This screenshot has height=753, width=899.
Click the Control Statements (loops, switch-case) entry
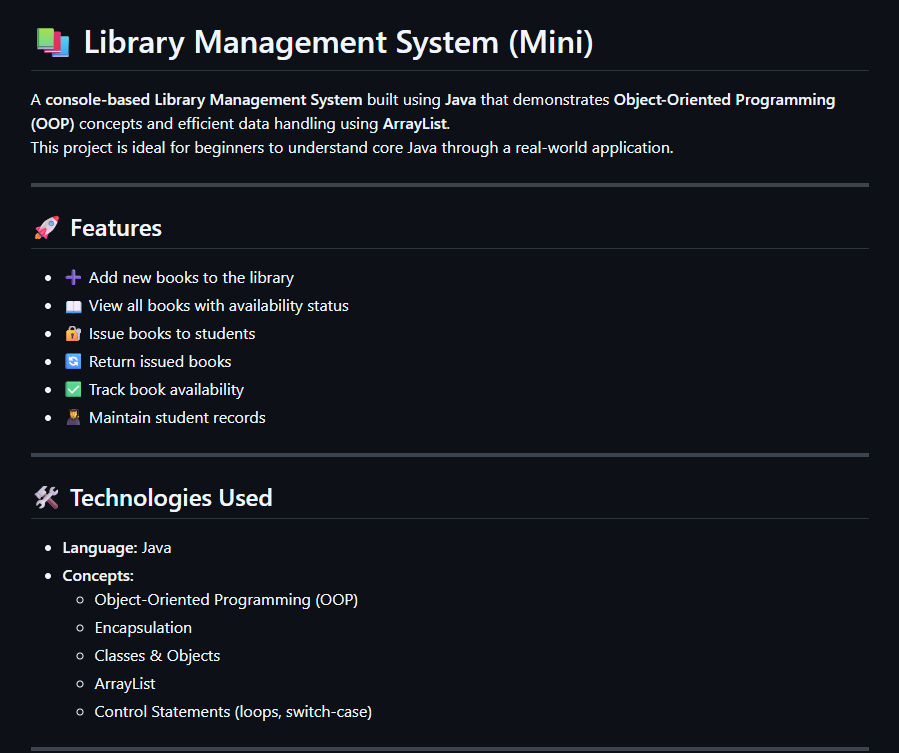coord(233,711)
